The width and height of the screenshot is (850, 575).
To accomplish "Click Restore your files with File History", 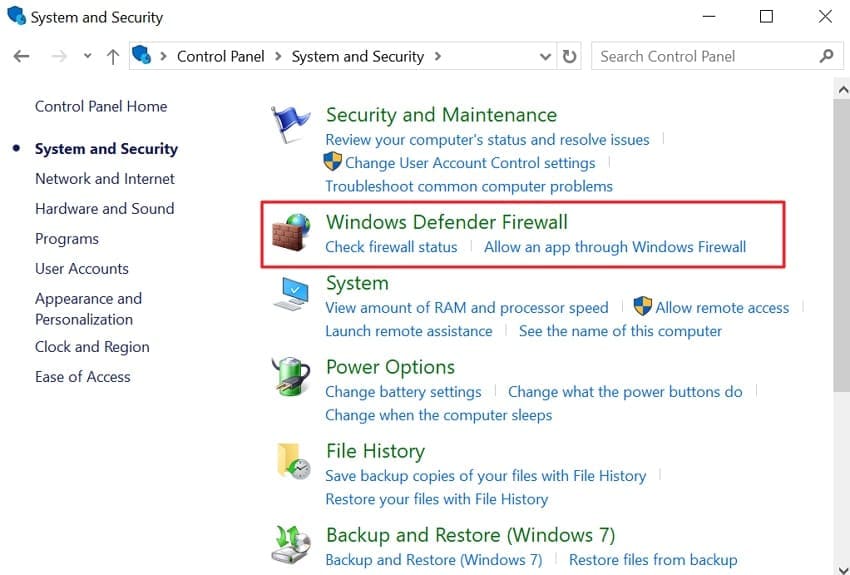I will pos(436,499).
